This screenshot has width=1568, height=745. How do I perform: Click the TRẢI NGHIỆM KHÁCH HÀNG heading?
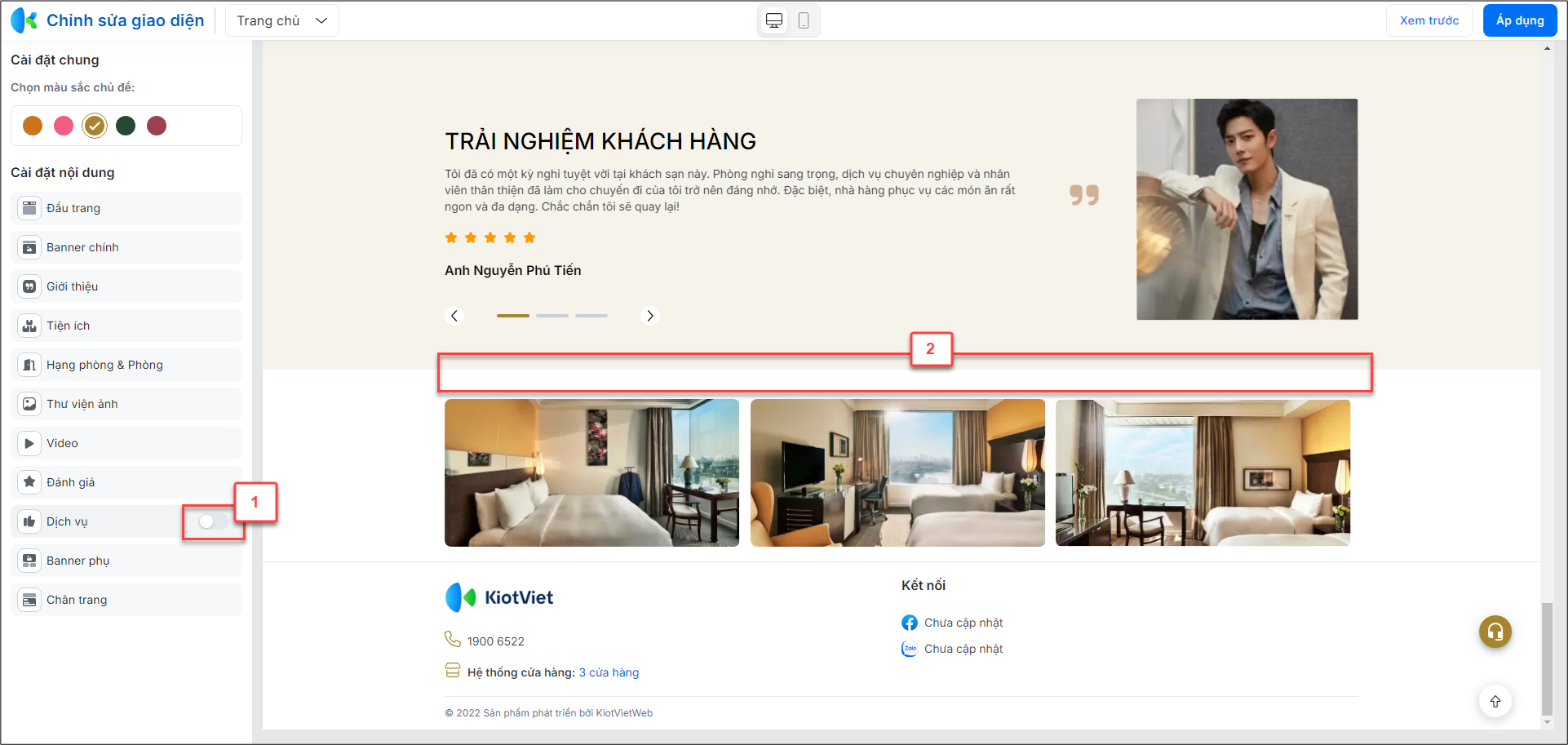600,141
